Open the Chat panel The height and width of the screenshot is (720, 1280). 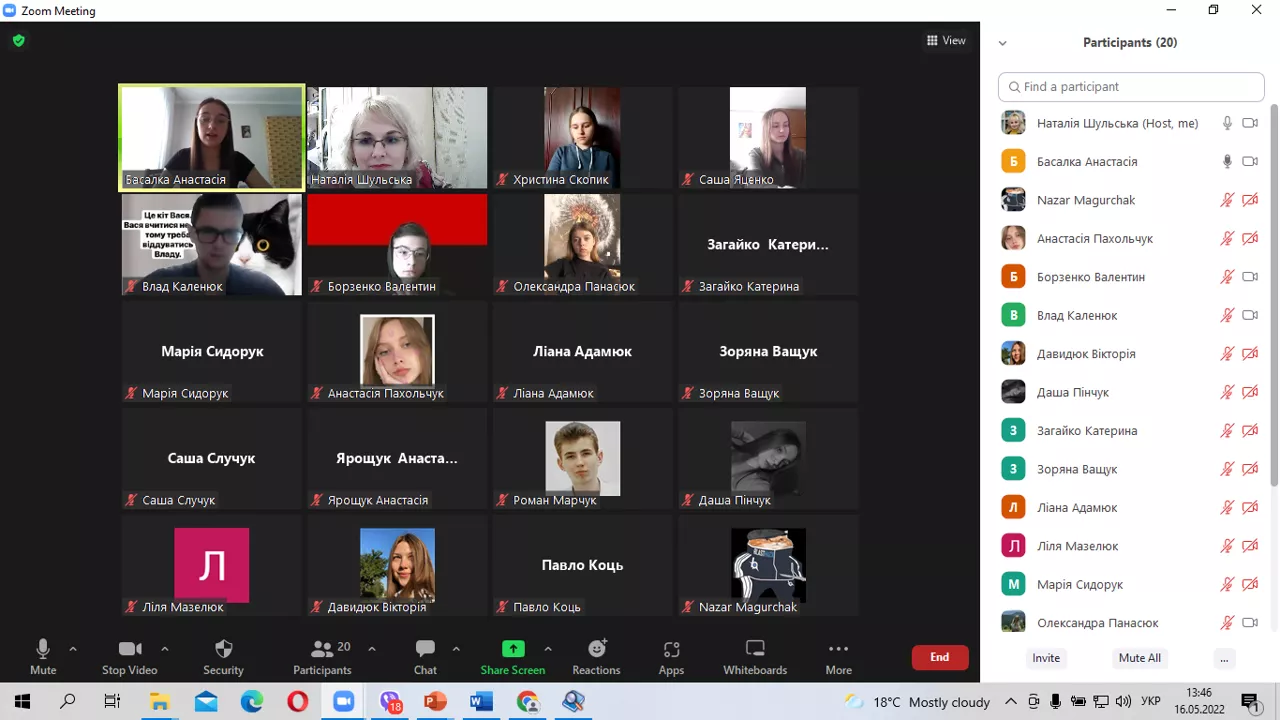tap(425, 657)
